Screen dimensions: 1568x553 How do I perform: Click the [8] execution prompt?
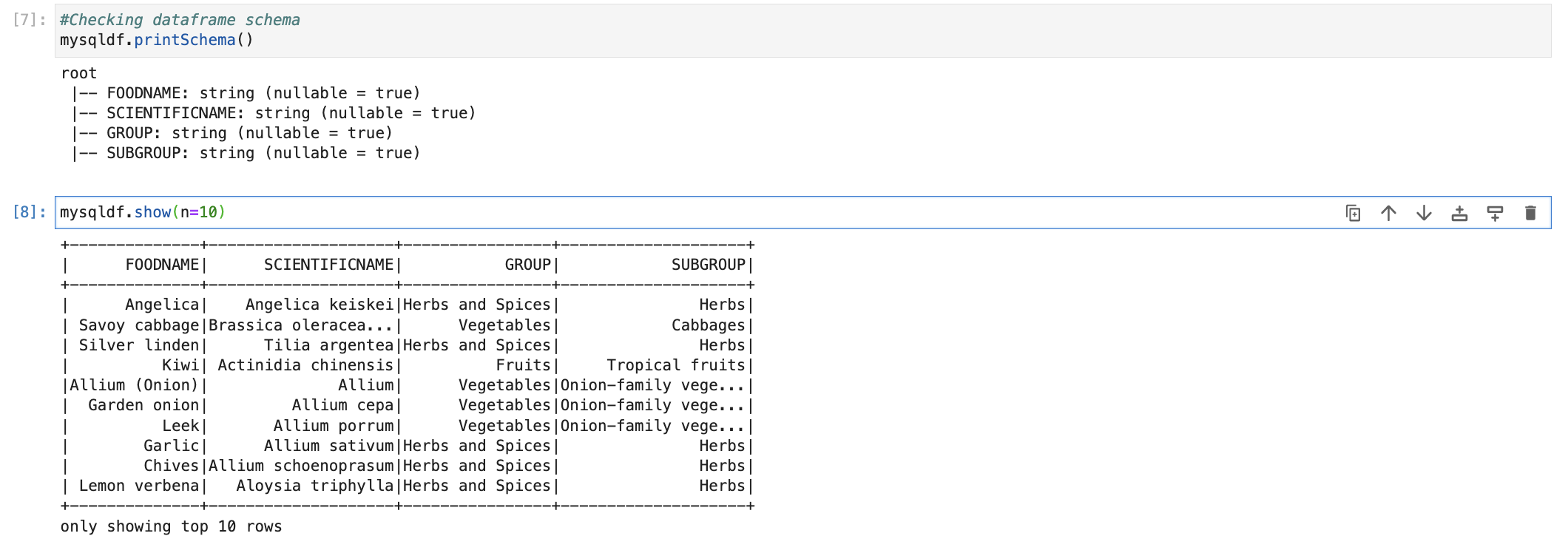30,213
